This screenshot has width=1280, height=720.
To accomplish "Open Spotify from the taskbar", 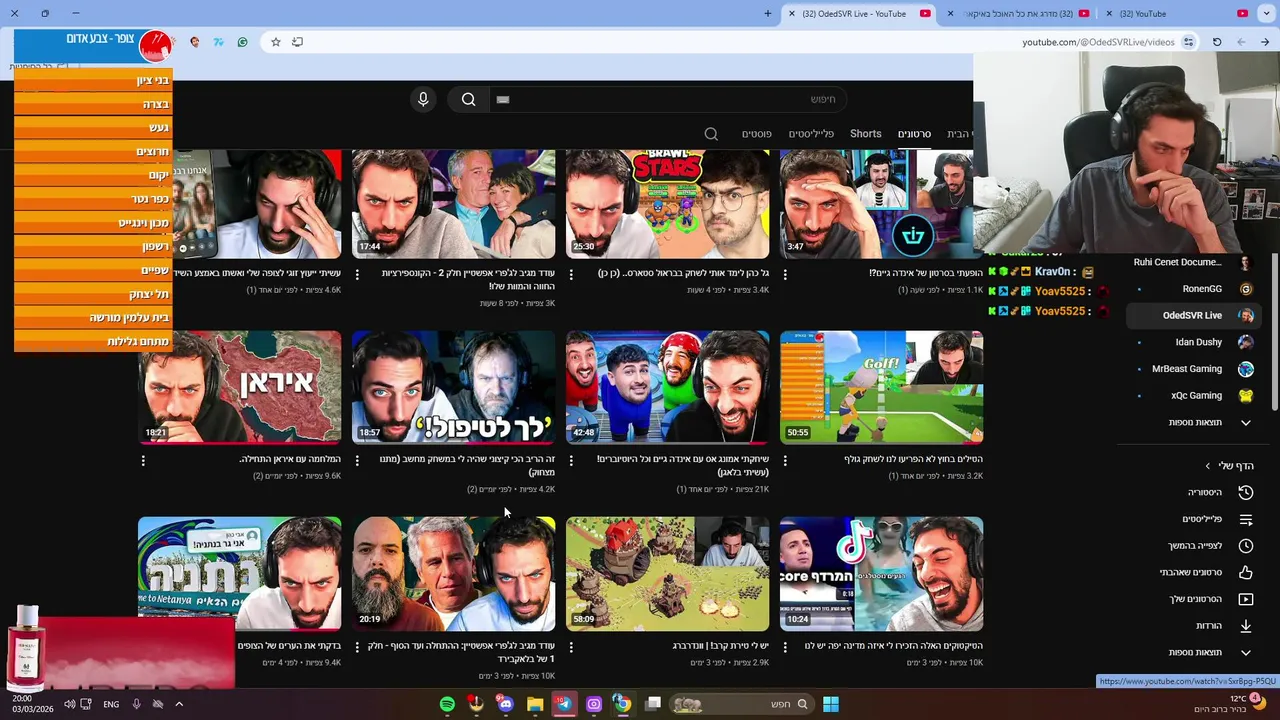I will pos(447,704).
